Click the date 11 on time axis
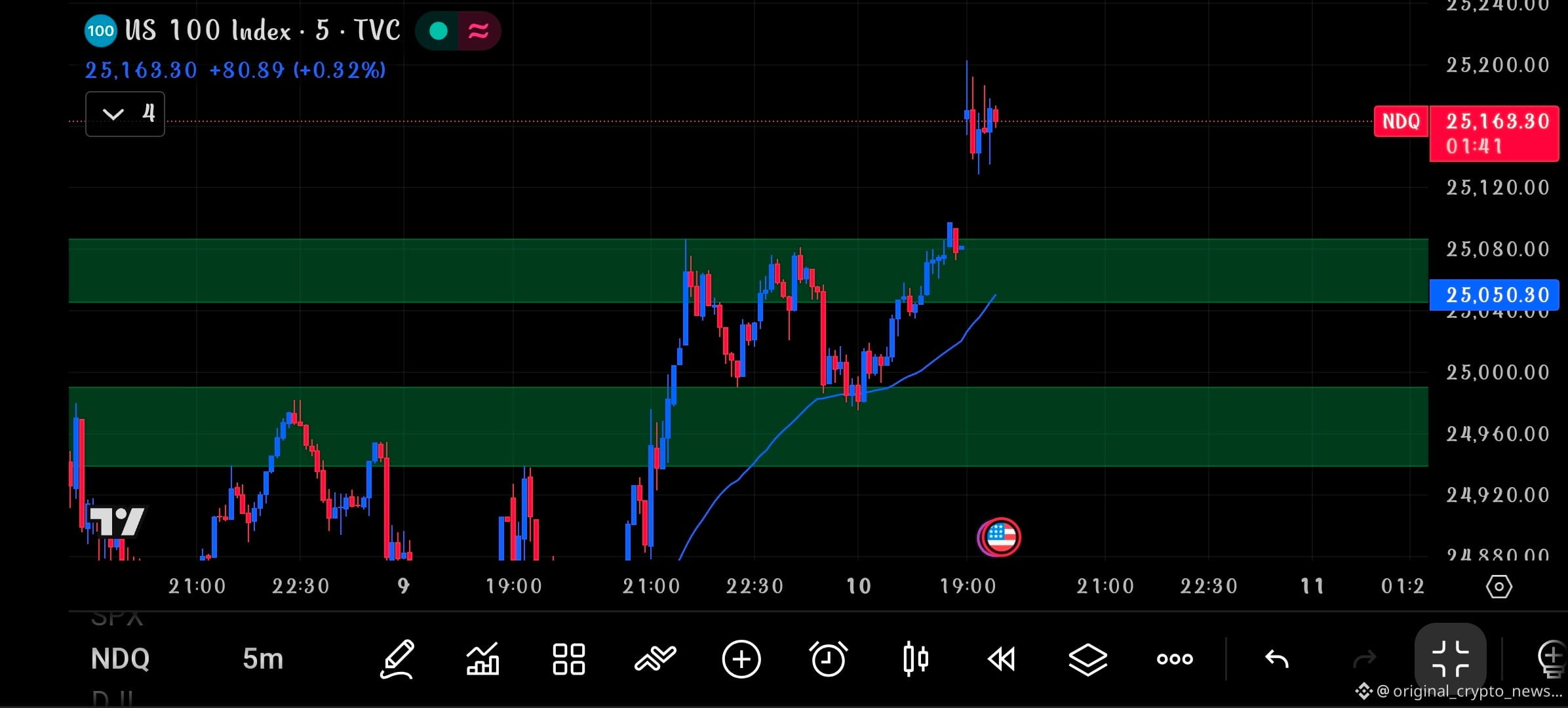 pos(1312,586)
